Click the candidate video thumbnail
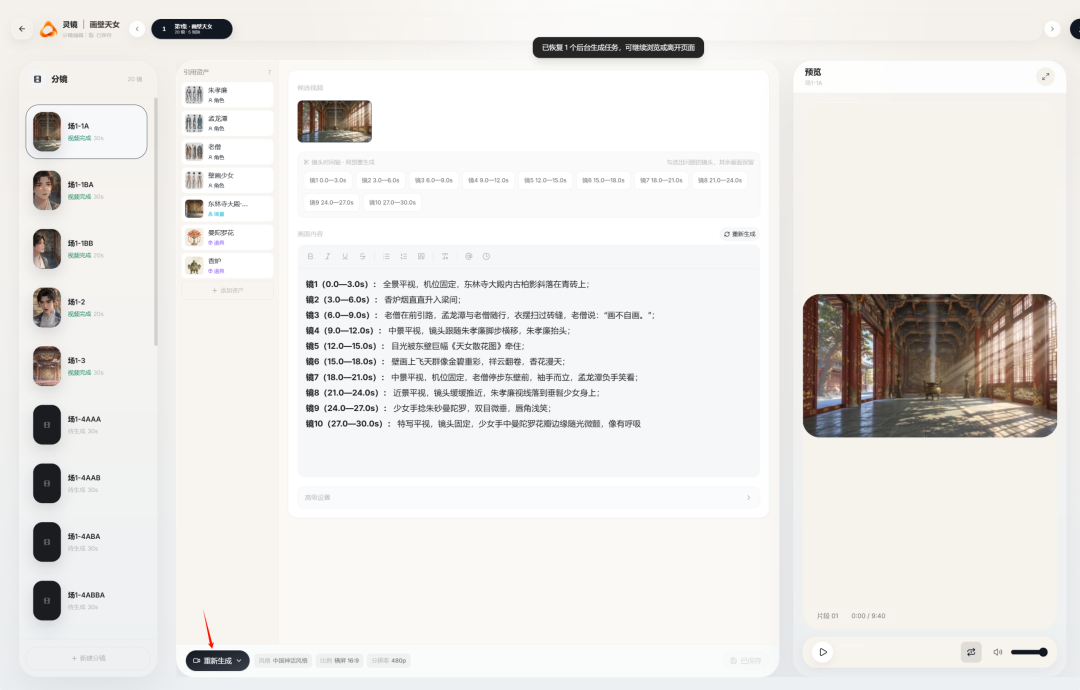This screenshot has width=1080, height=690. coord(335,121)
